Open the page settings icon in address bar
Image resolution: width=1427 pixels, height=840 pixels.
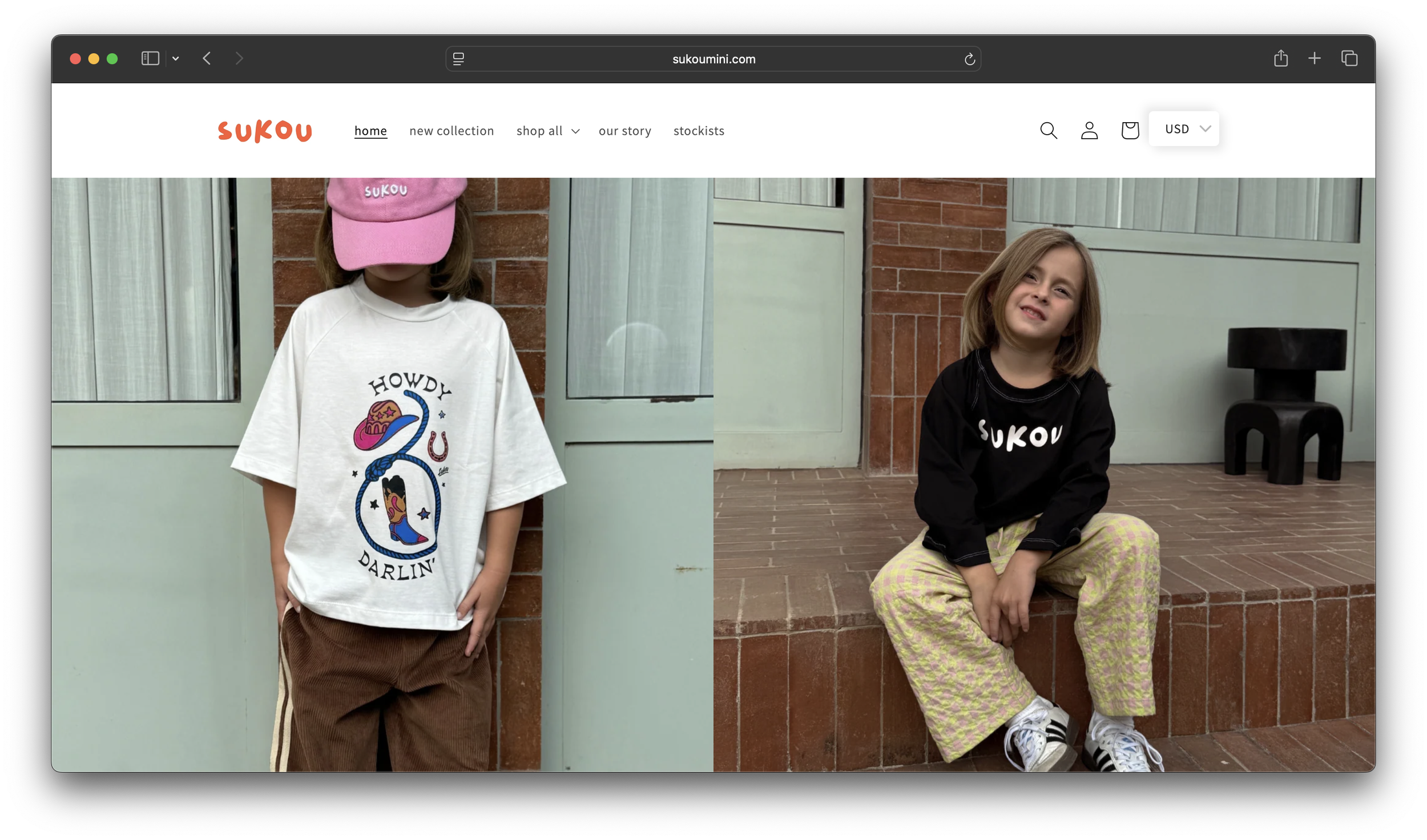pos(458,59)
